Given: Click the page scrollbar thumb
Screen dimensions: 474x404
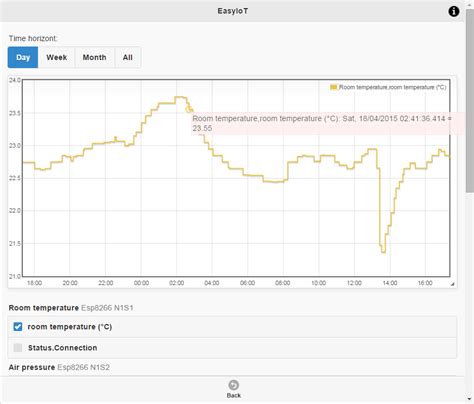Looking at the screenshot, I should pos(470,100).
